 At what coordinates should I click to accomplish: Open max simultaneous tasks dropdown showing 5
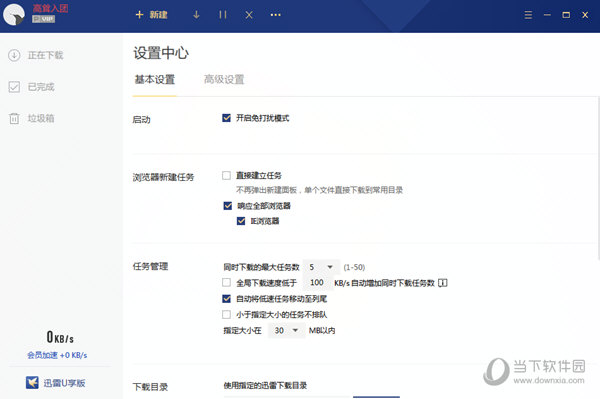[x=321, y=267]
